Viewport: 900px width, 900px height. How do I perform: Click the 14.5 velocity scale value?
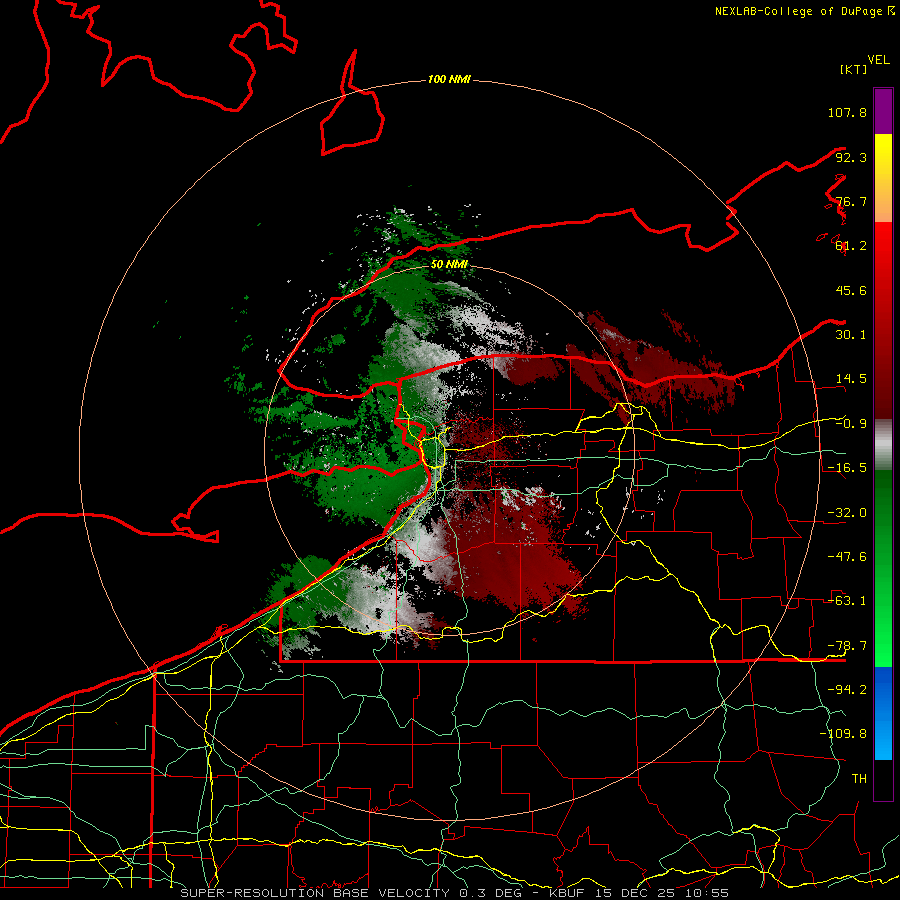(x=851, y=379)
